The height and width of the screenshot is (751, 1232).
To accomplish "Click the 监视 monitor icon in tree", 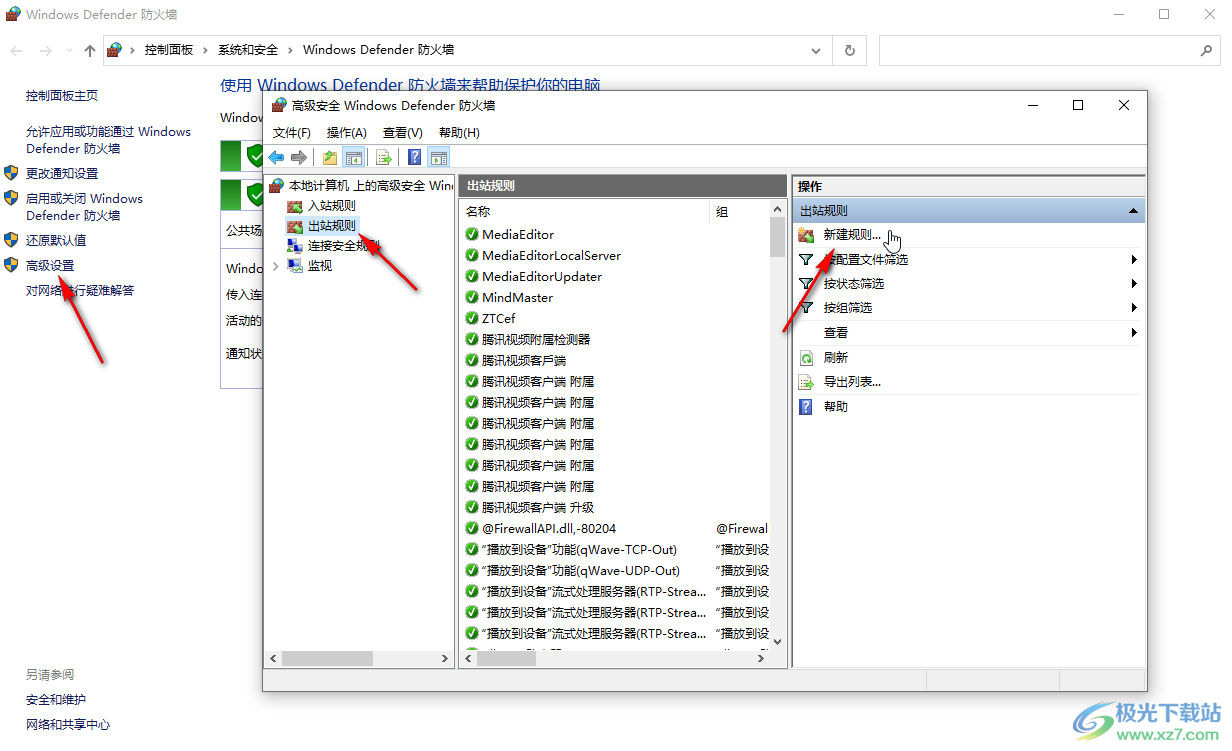I will tap(295, 266).
